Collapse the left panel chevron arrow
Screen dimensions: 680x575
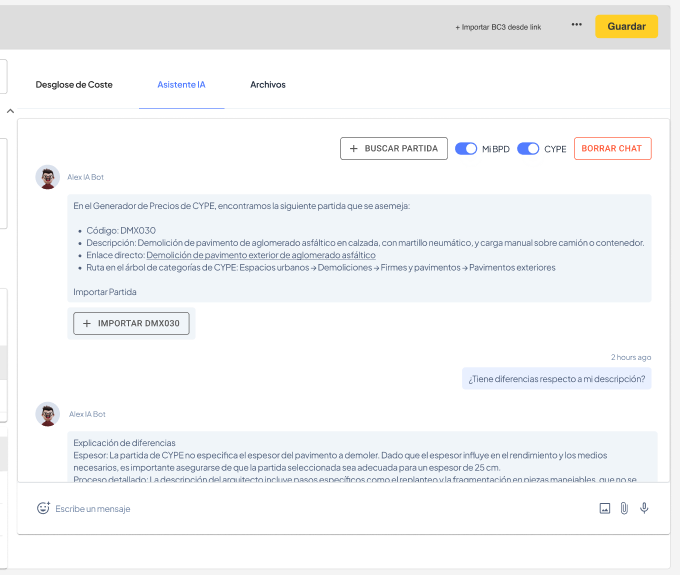(x=10, y=111)
